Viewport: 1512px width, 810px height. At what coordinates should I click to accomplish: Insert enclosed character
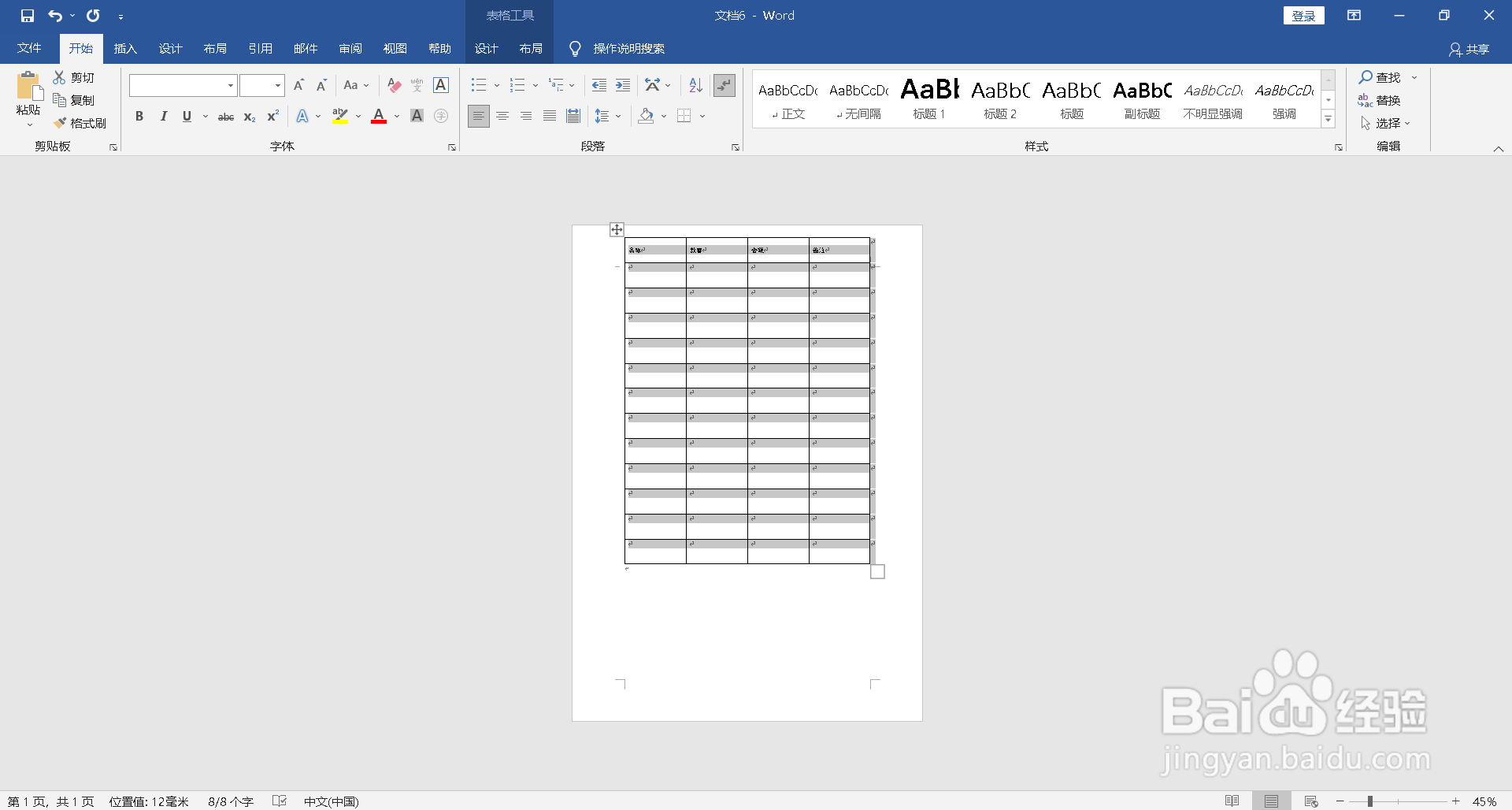click(x=441, y=116)
